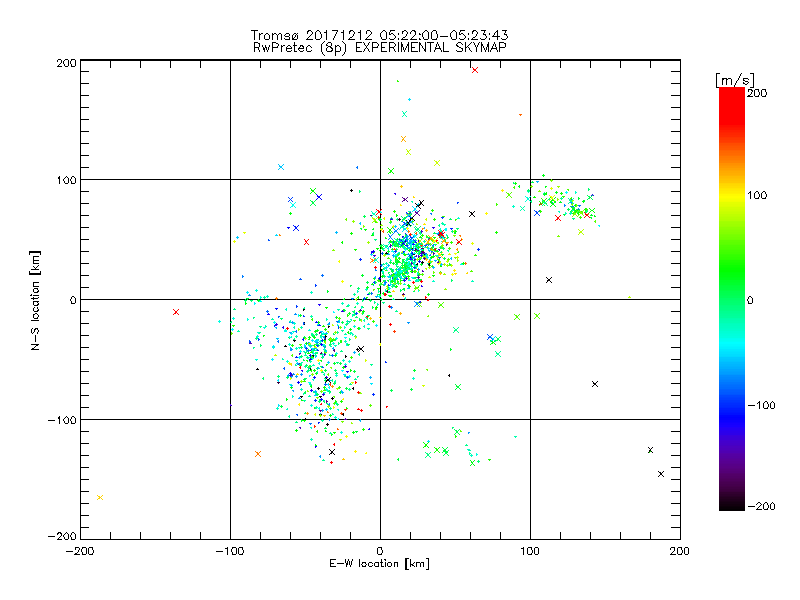Click the N-S axis "0" tick label
The image size is (800, 600).
73,300
